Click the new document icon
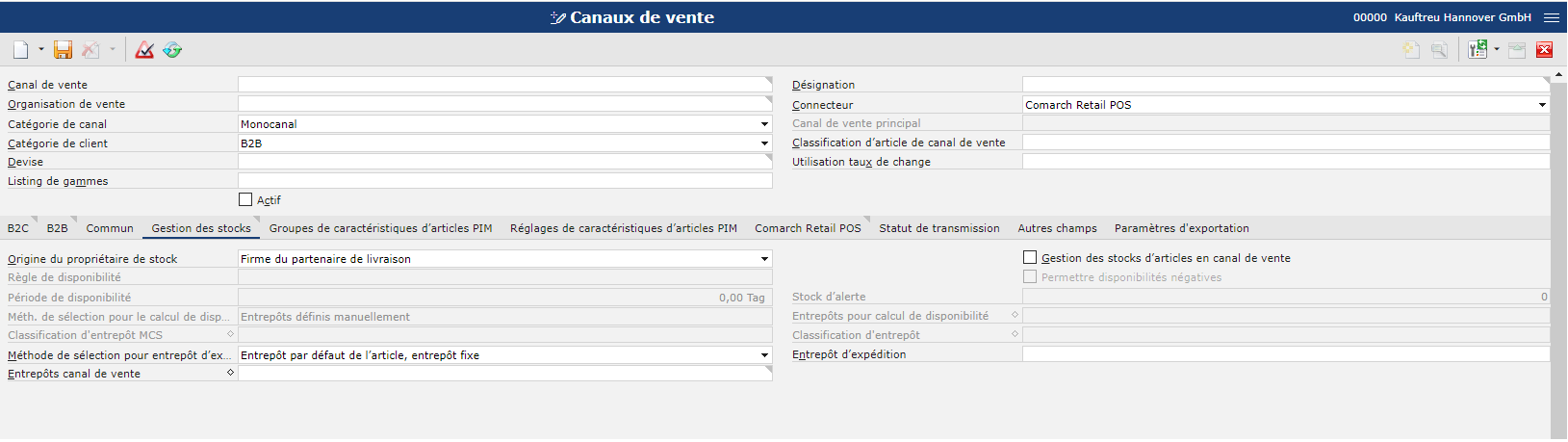The image size is (1568, 442). click(20, 50)
